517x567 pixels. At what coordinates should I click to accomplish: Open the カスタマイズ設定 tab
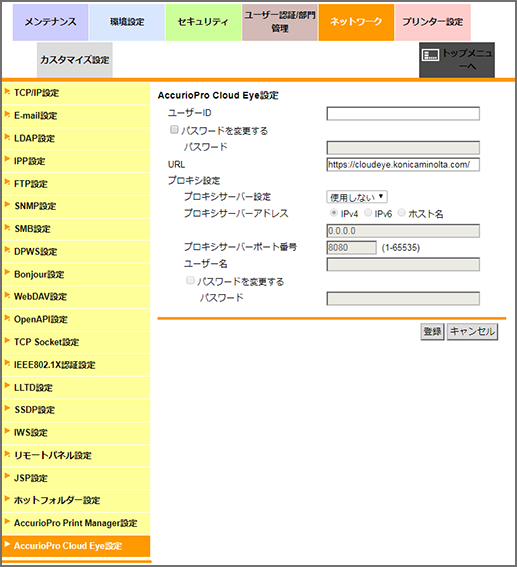coord(74,60)
